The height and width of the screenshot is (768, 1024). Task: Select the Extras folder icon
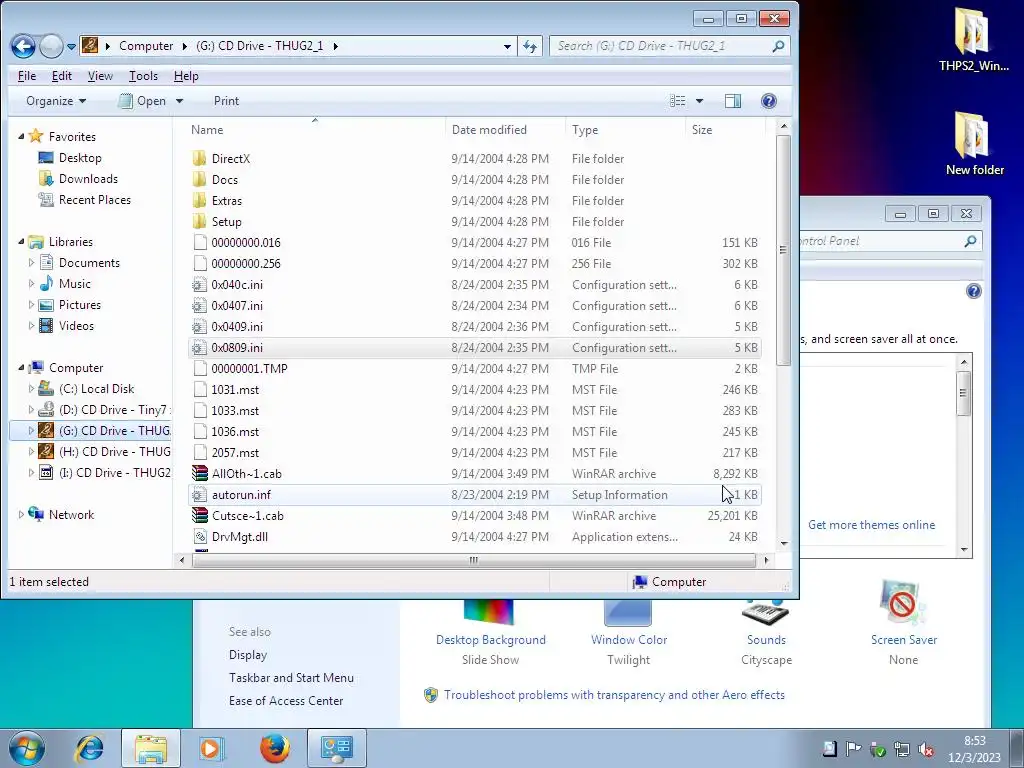(x=200, y=200)
